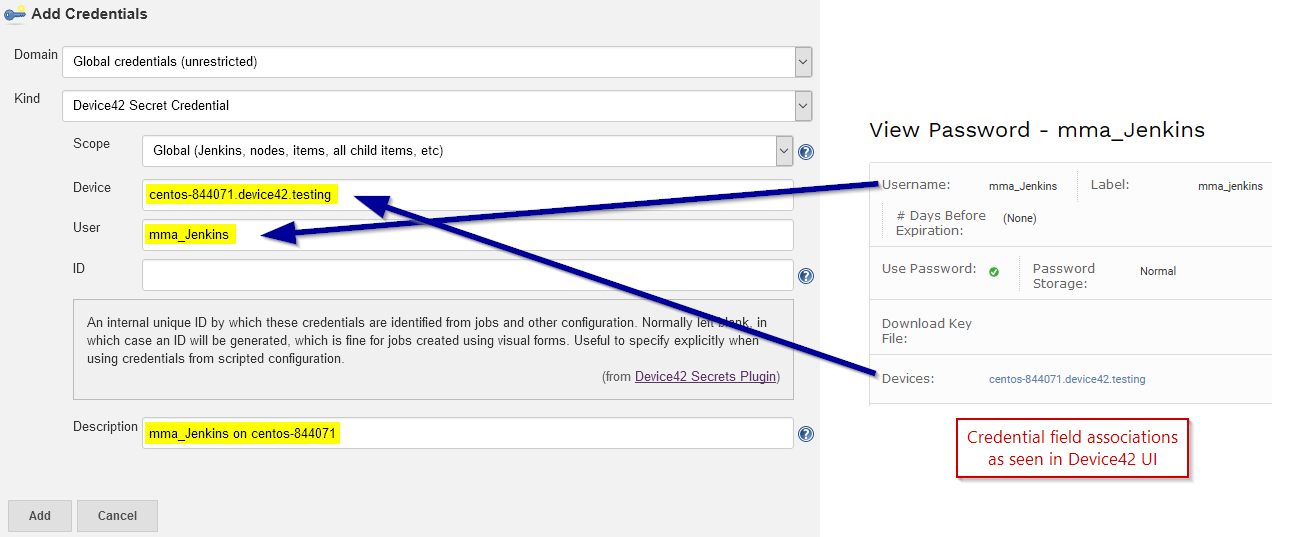Click the help icon beside the ID field
This screenshot has height=537, width=1290.
coord(806,276)
